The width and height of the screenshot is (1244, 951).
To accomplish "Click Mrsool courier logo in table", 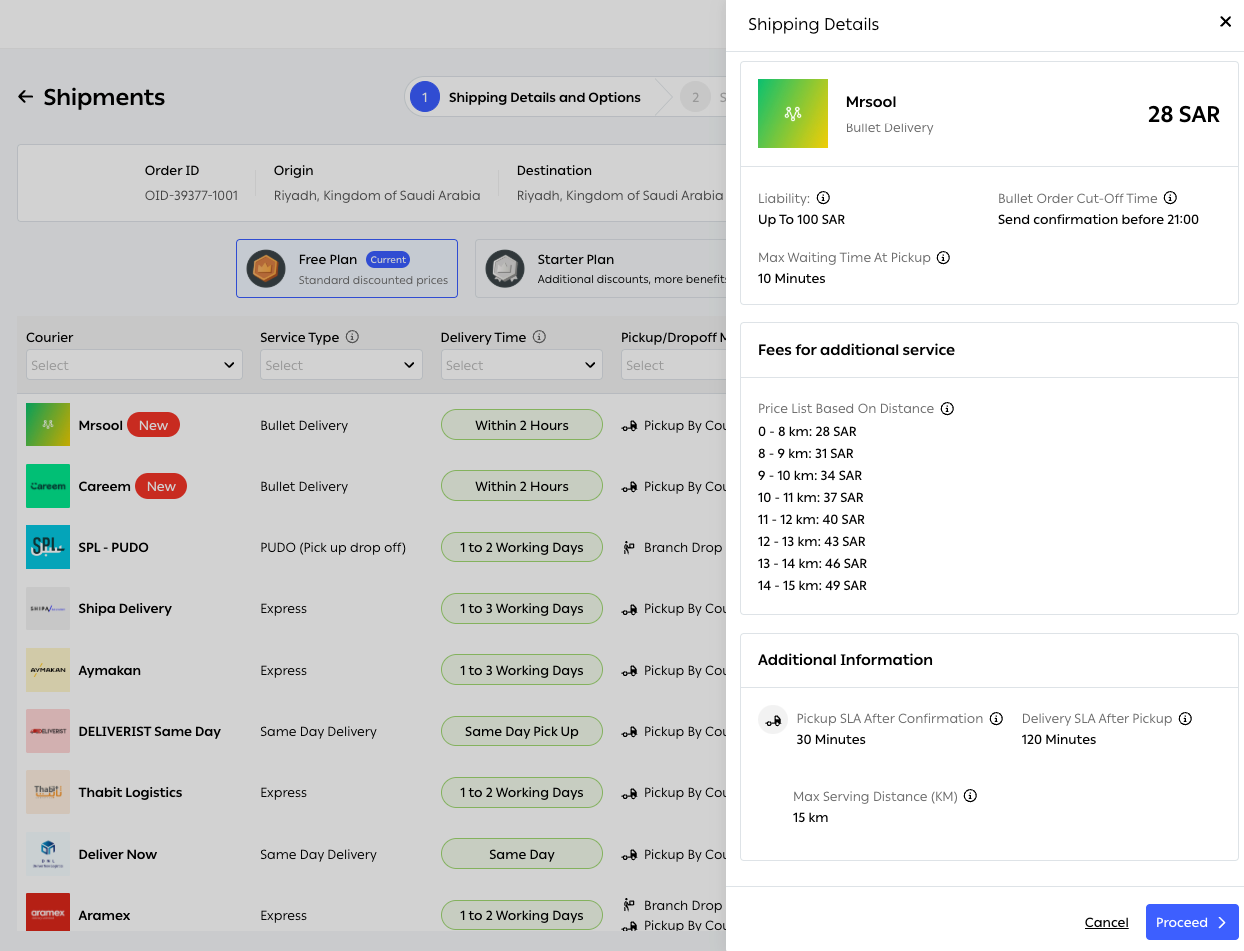I will pyautogui.click(x=48, y=425).
